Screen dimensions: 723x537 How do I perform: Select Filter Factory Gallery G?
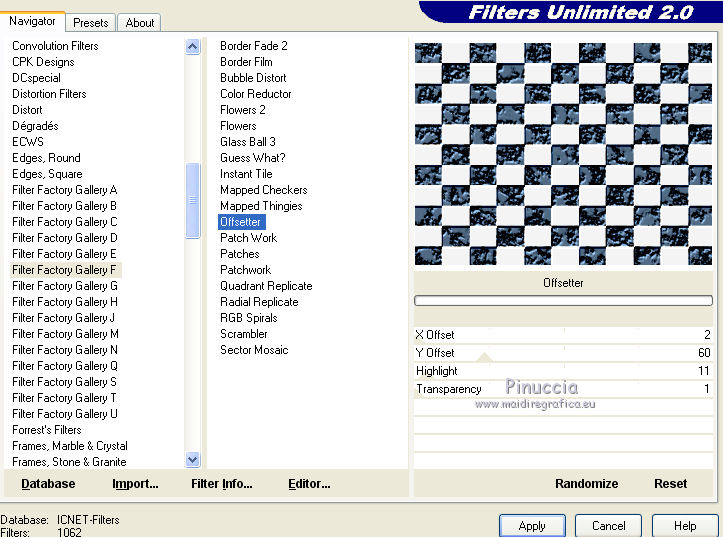[65, 286]
